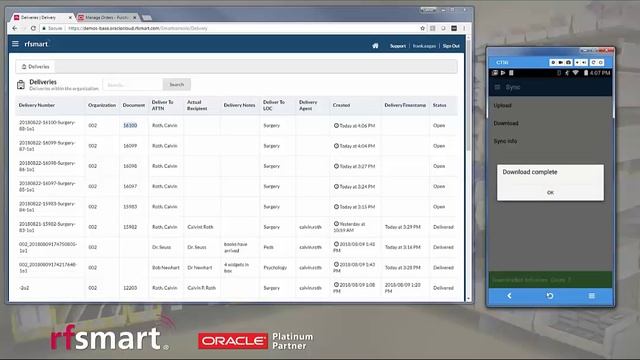Image resolution: width=640 pixels, height=360 pixels.
Task: Click document number 16098
Action: [130, 166]
